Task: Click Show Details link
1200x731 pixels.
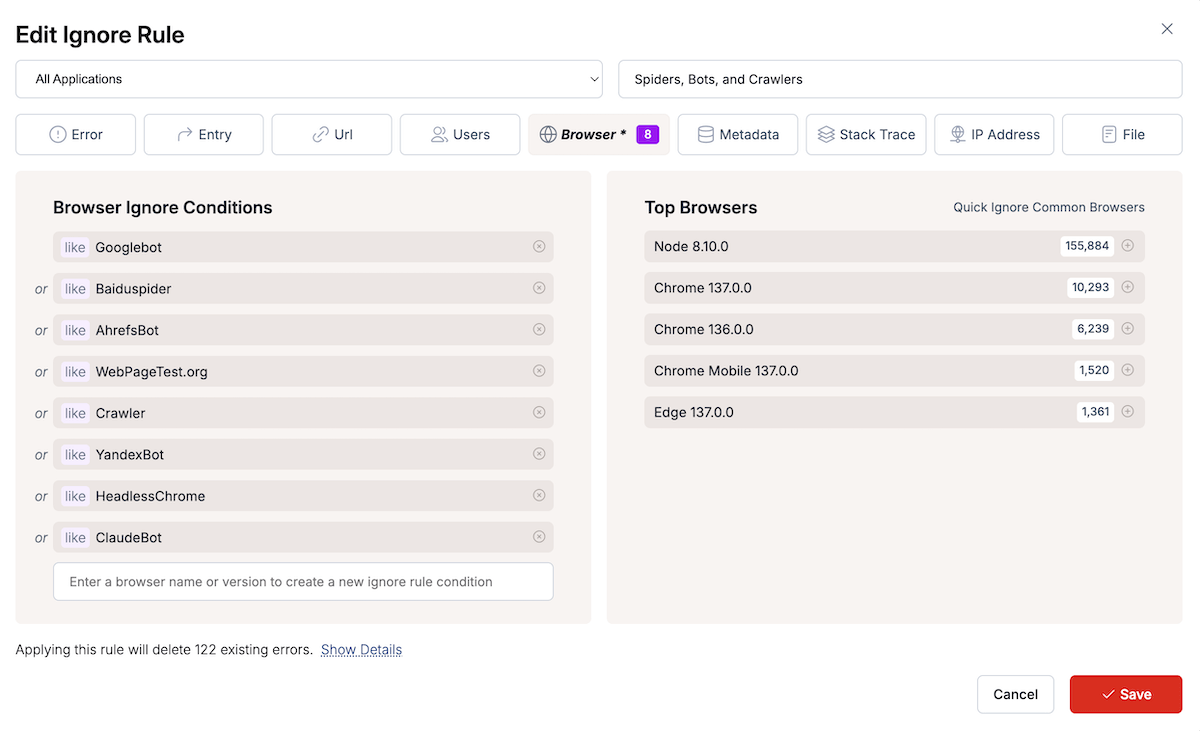Action: [x=361, y=650]
